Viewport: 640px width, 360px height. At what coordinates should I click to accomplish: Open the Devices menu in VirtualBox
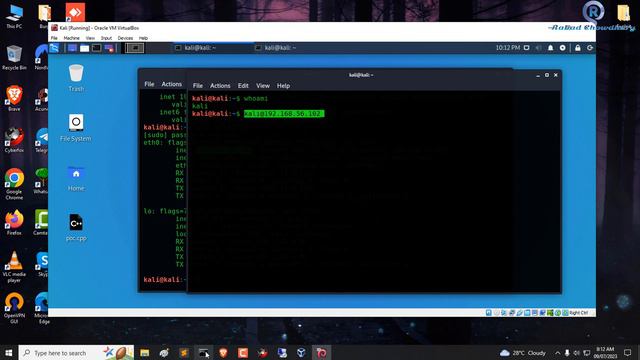[125, 38]
